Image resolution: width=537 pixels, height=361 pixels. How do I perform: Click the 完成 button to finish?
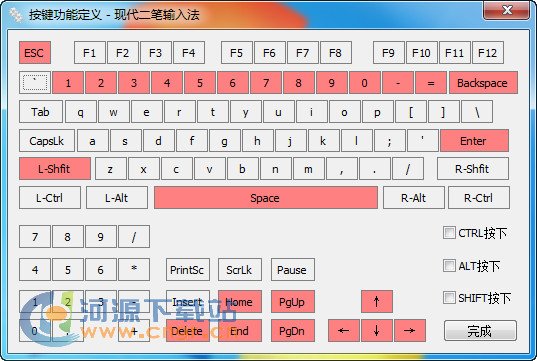click(480, 331)
